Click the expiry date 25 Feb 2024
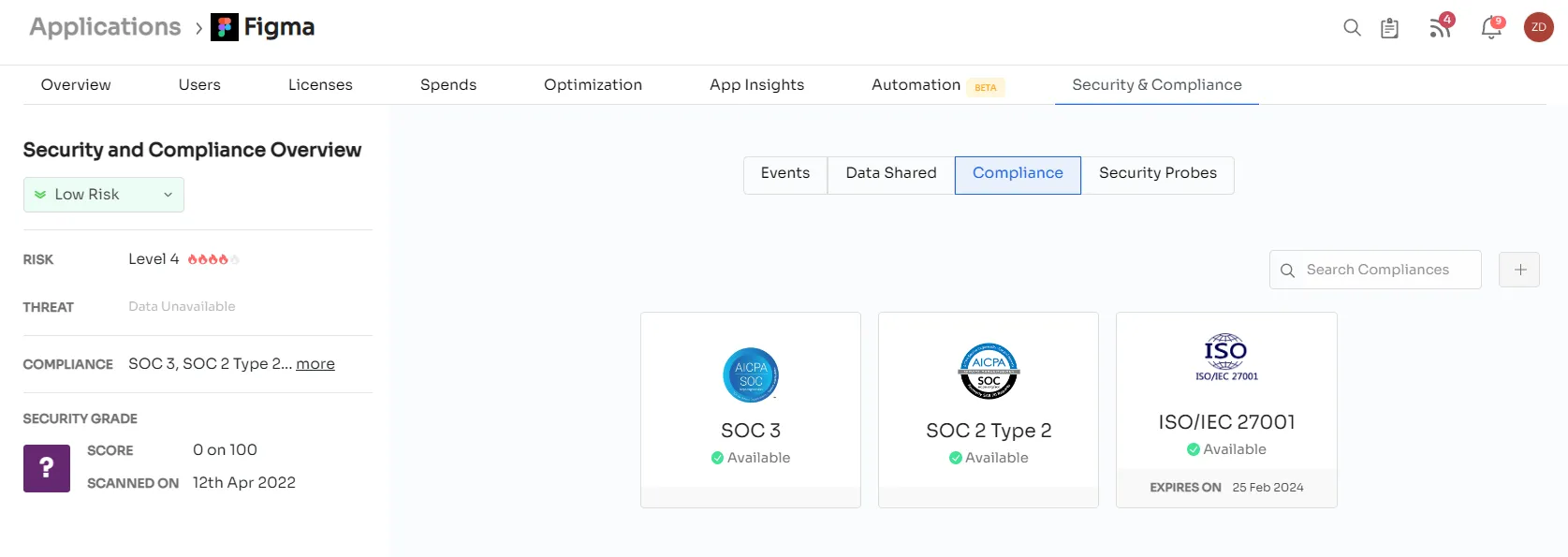Viewport: 1568px width, 557px height. pos(1268,488)
